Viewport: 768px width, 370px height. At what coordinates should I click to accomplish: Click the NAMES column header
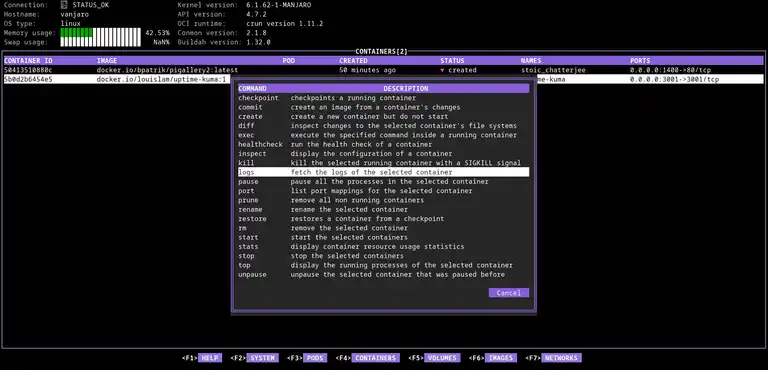(531, 61)
